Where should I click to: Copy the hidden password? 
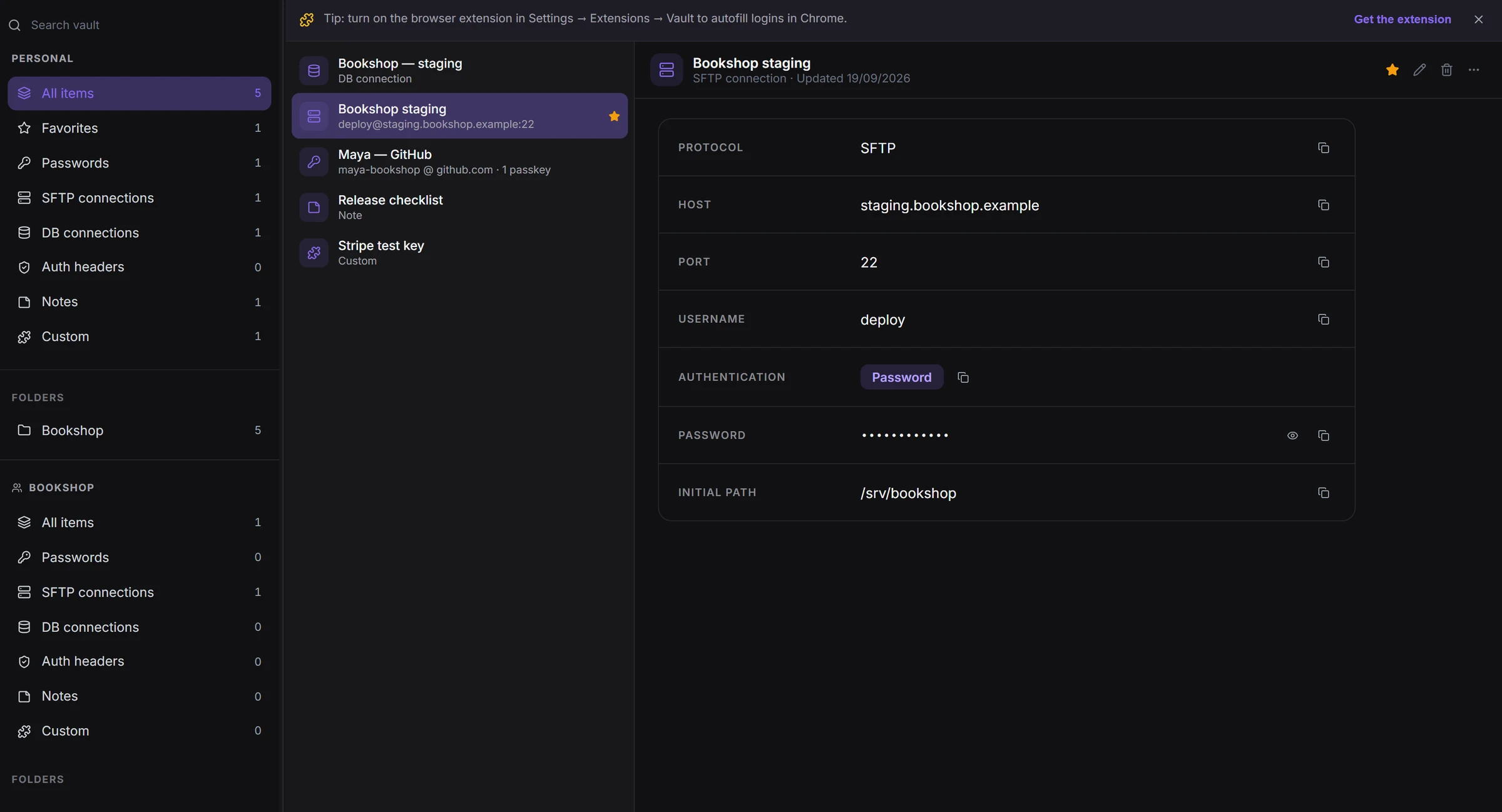1323,435
